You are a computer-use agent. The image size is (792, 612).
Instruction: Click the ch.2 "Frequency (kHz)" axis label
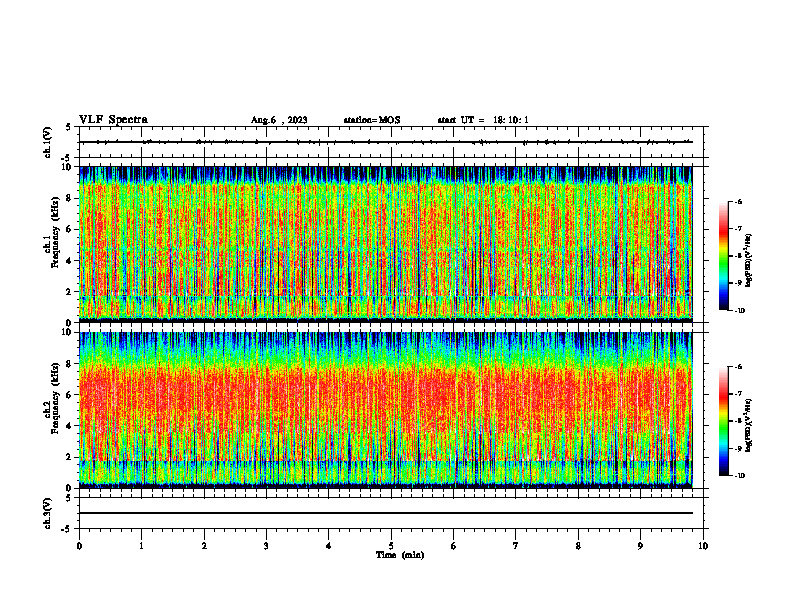[x=56, y=398]
